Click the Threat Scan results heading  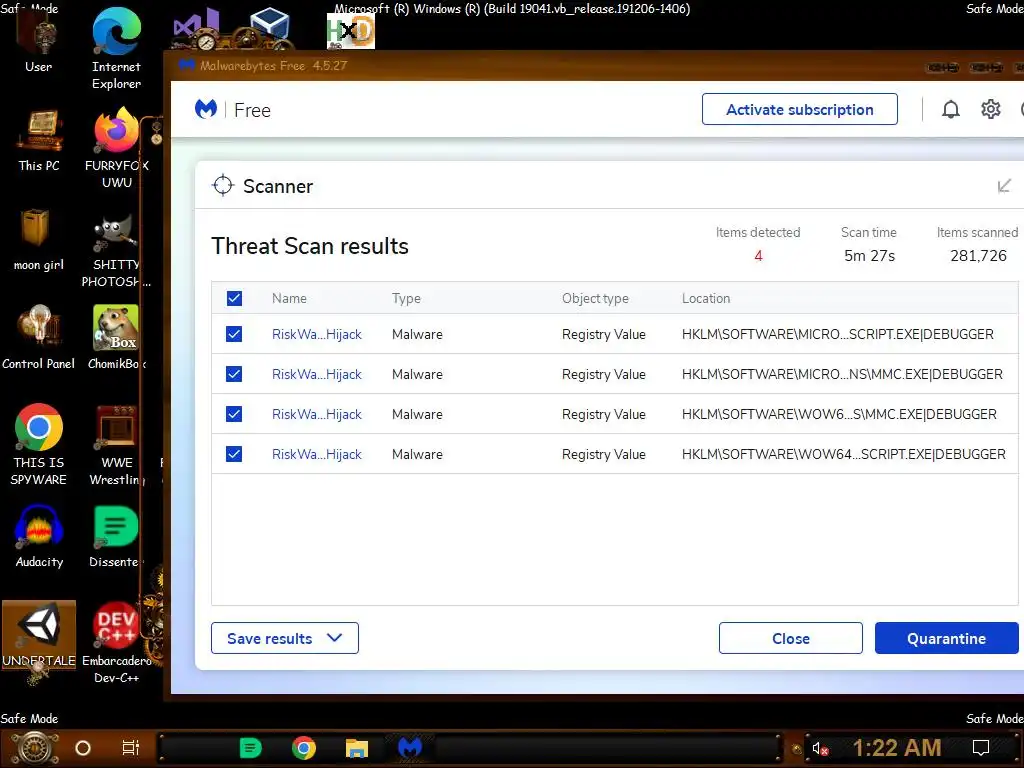coord(310,246)
